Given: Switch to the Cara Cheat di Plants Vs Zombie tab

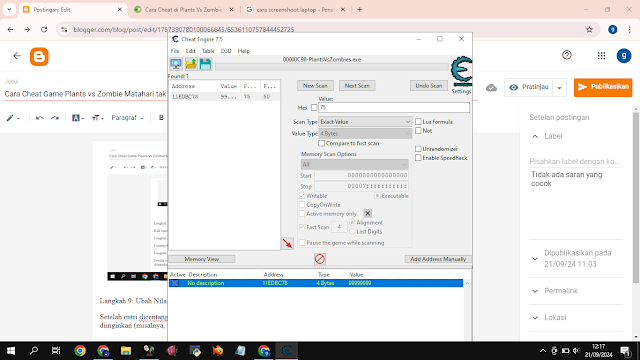Looking at the screenshot, I should click(184, 9).
